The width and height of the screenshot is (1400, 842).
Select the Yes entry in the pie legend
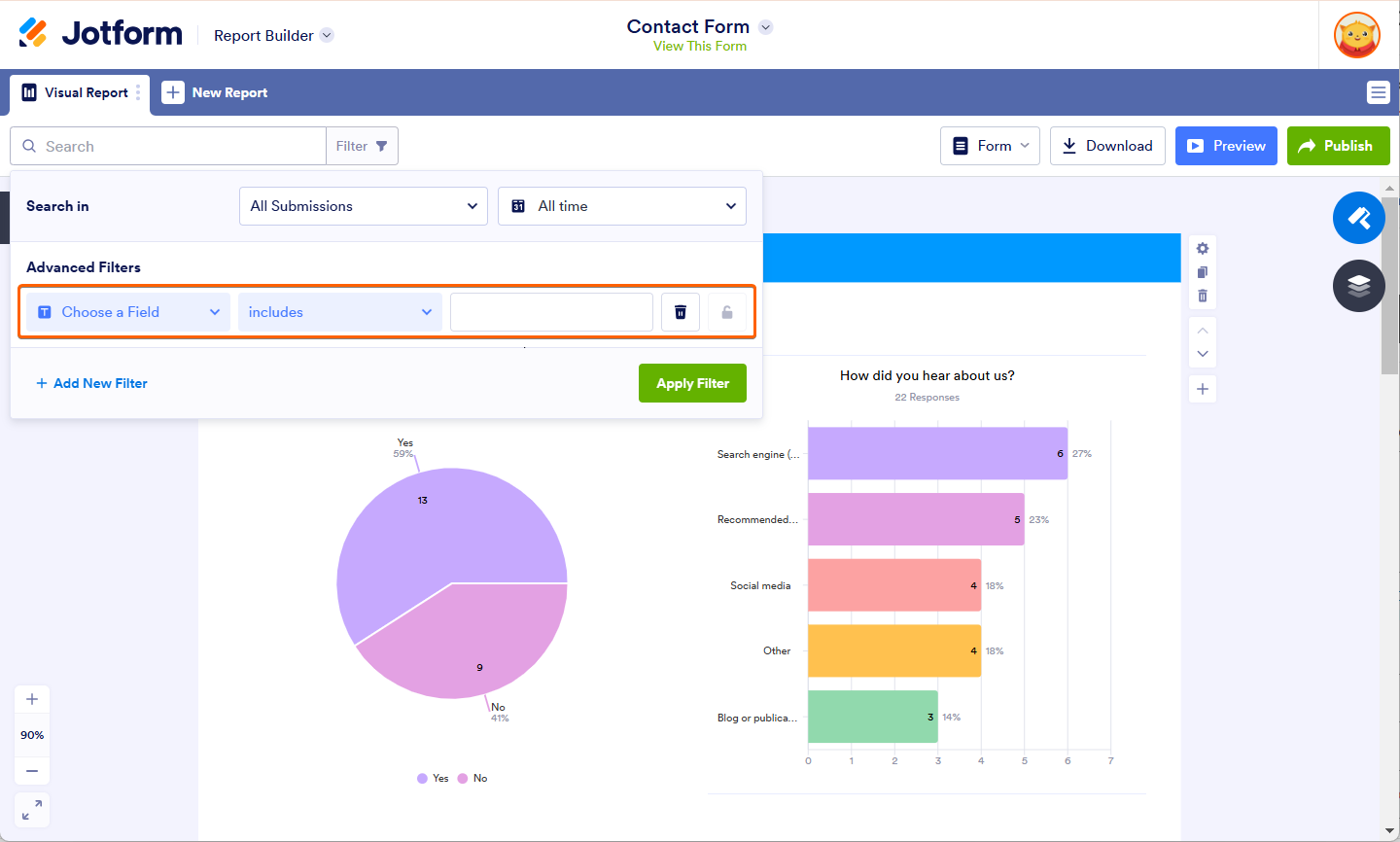coord(433,778)
